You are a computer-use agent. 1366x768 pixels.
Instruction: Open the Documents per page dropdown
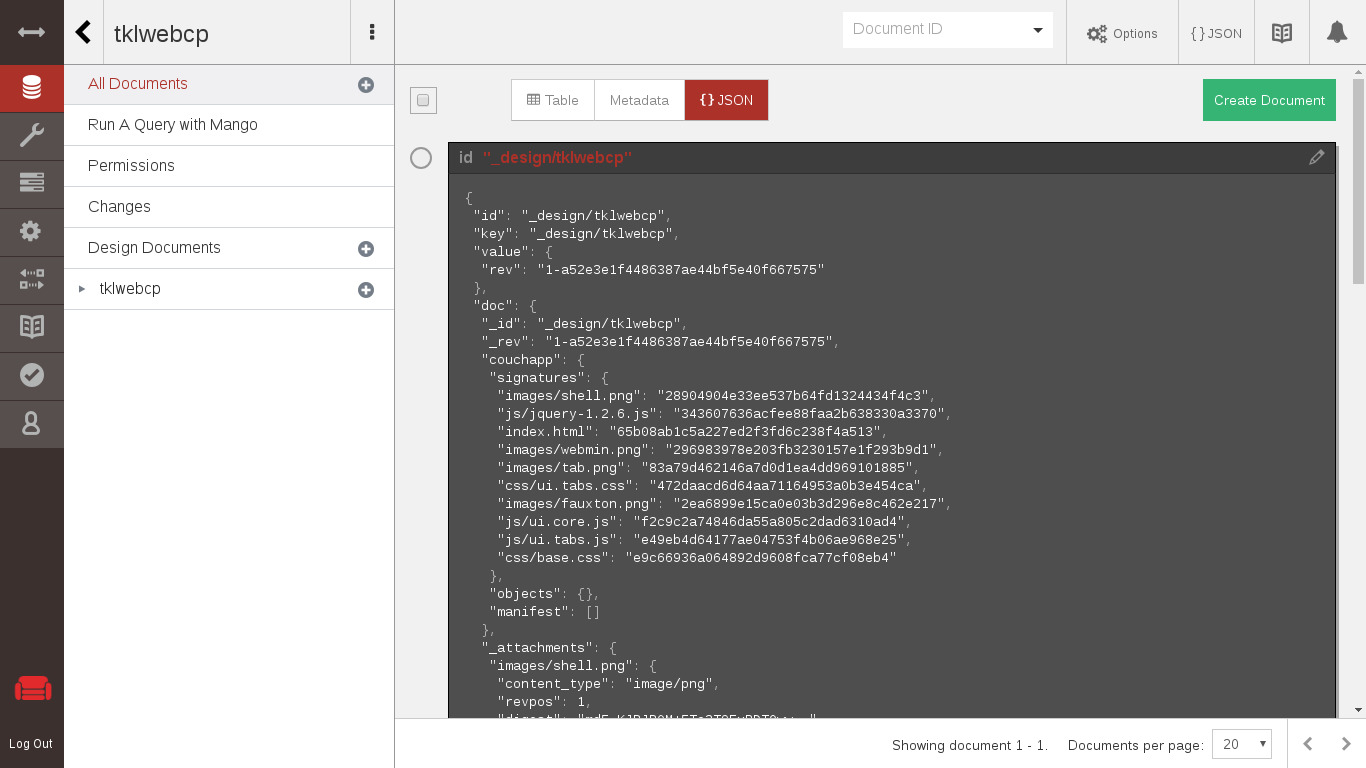pyautogui.click(x=1241, y=744)
